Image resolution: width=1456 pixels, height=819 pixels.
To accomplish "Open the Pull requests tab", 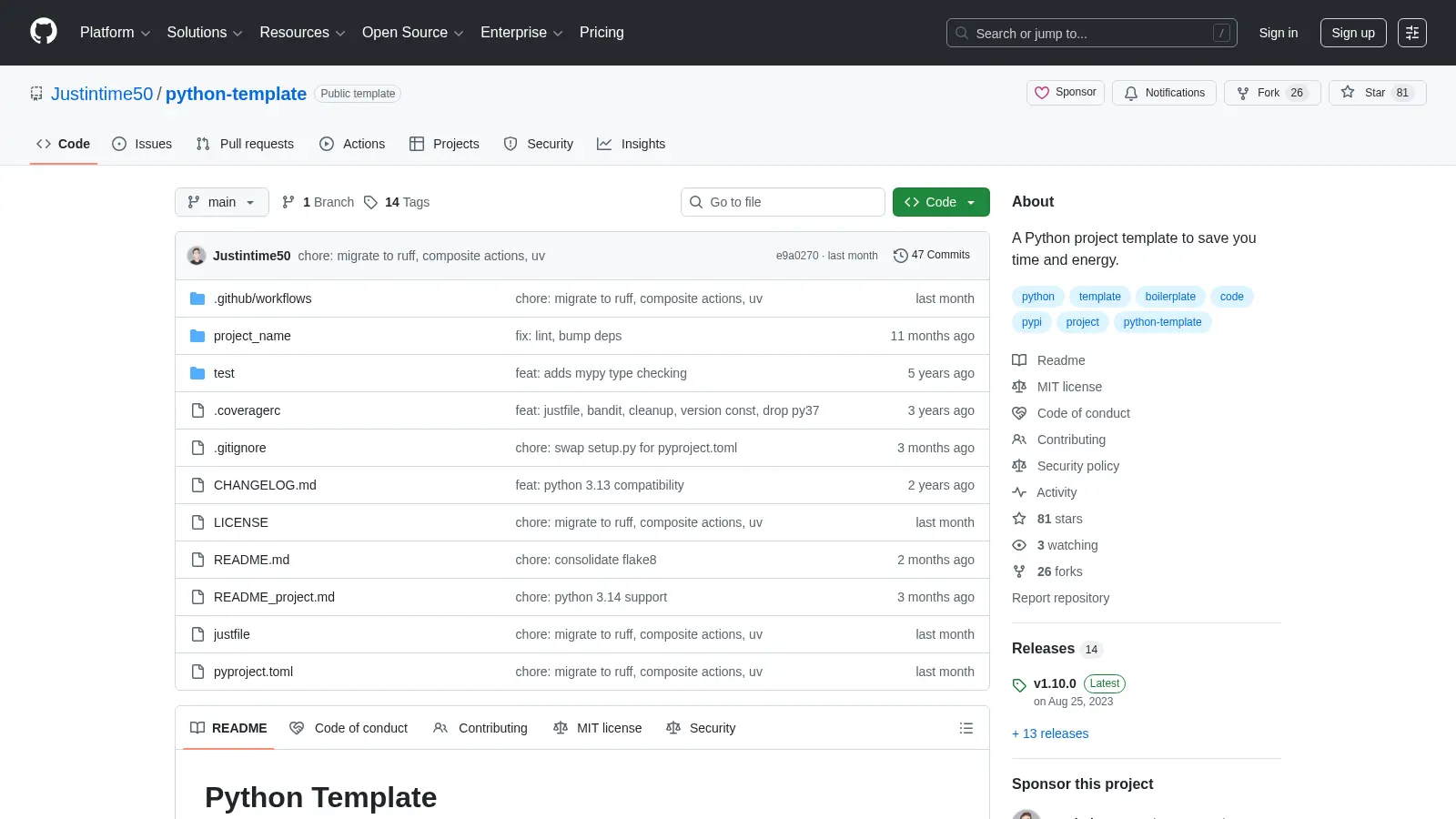I will pyautogui.click(x=245, y=144).
